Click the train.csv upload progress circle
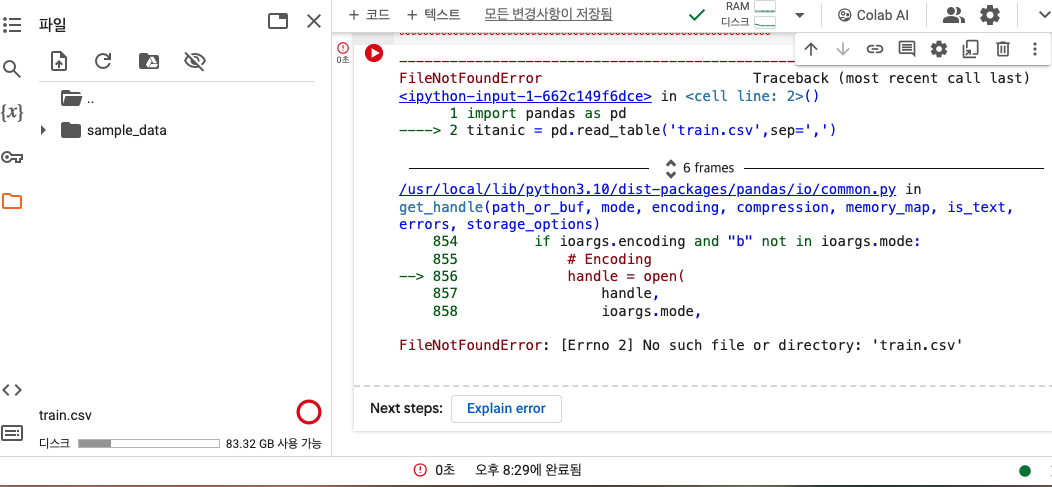Image resolution: width=1052 pixels, height=487 pixels. 309,413
